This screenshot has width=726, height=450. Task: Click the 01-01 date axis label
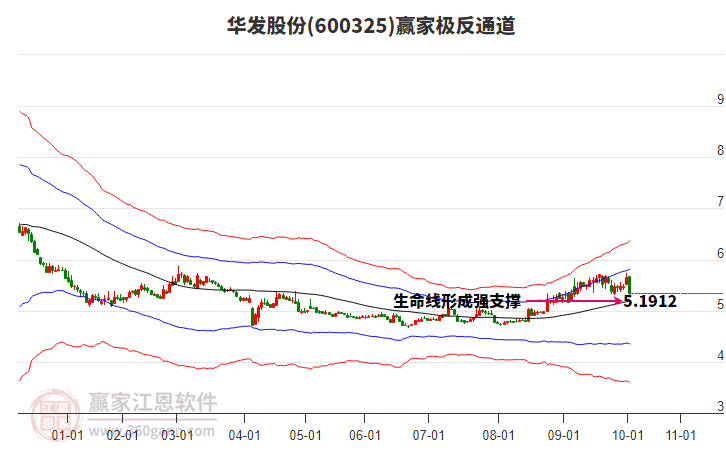68,436
